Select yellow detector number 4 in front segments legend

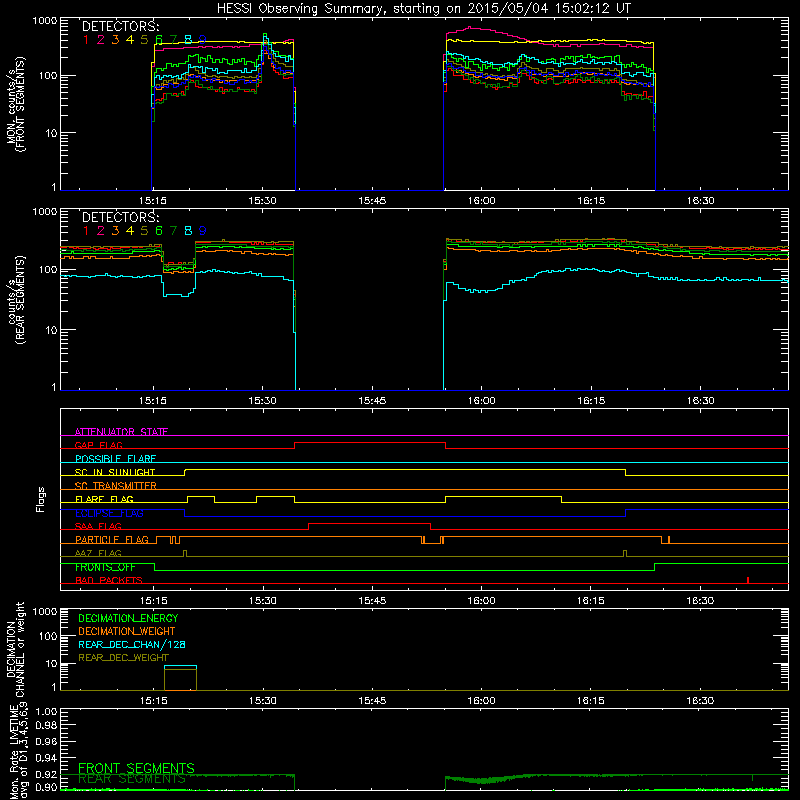coord(130,40)
